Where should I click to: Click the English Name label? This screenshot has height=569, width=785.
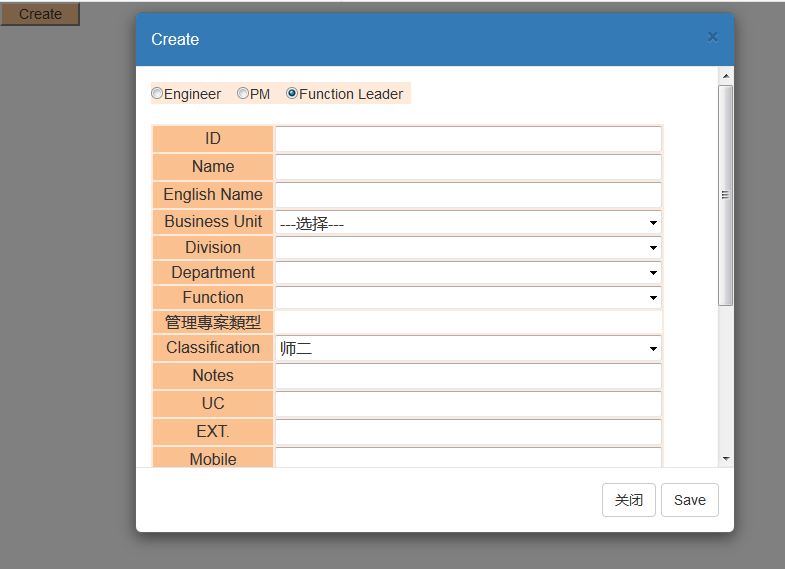click(213, 194)
